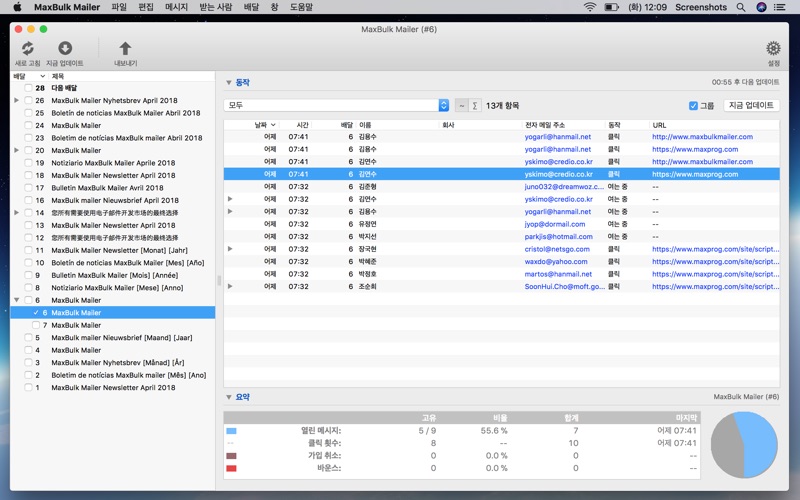Viewport: 800px width, 500px height.
Task: Click the Wi-Fi status icon
Action: point(590,7)
